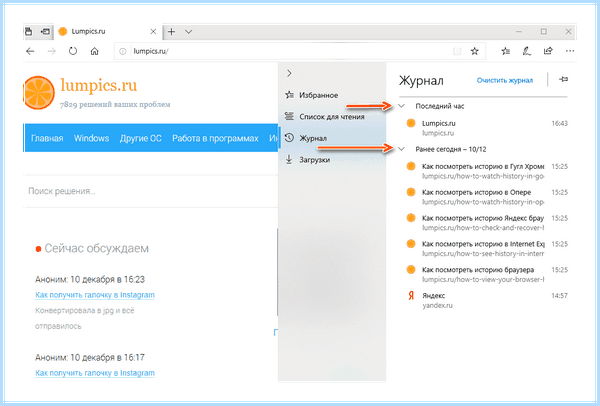Click Очистить журнал link
Viewport: 600px width, 406px height.
point(505,80)
